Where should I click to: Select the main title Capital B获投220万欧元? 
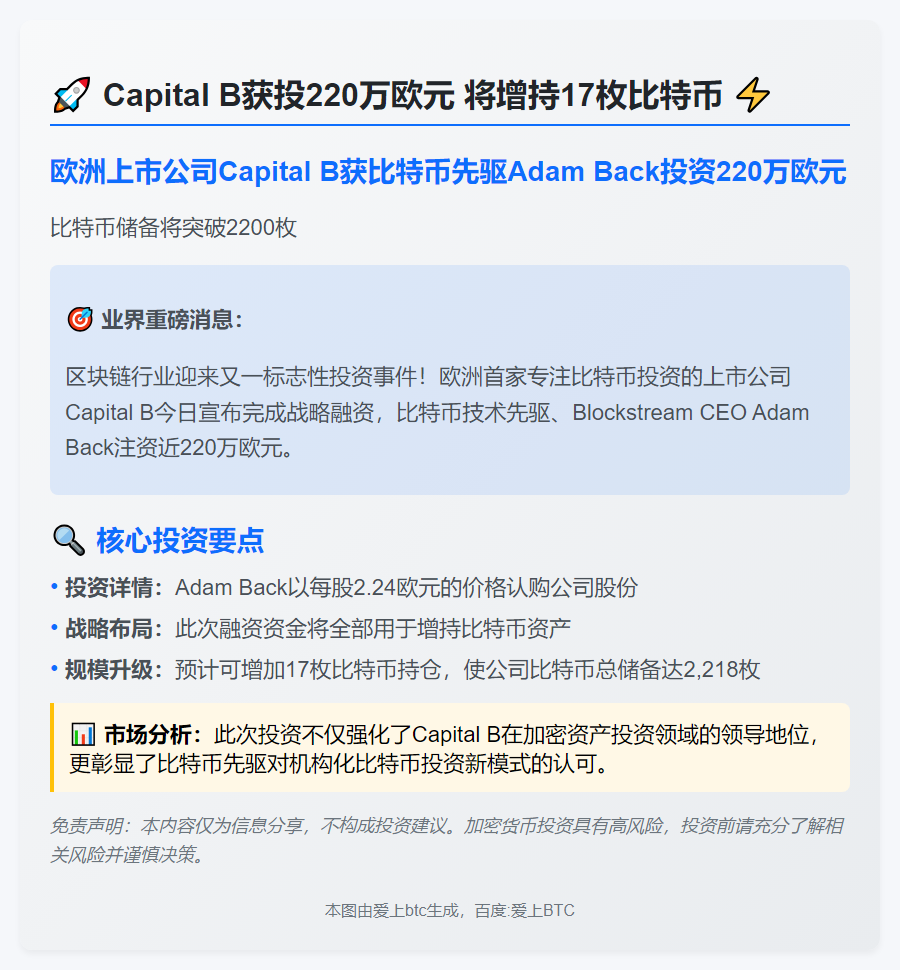pos(278,95)
